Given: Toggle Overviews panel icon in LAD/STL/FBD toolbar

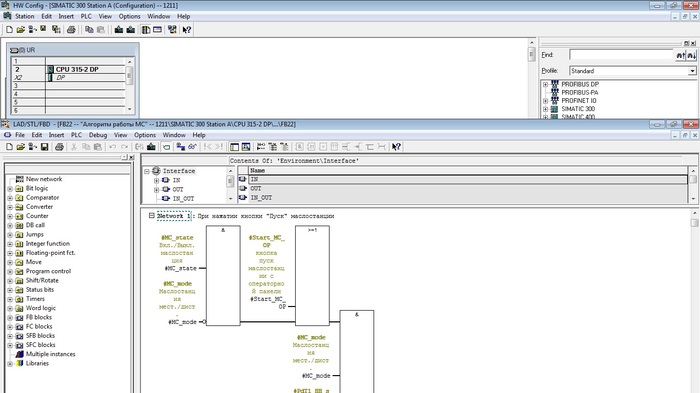Looking at the screenshot, I should [234, 147].
